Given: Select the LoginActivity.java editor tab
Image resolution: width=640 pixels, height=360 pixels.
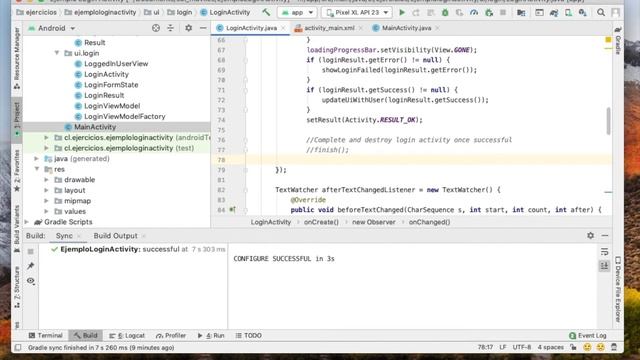Looking at the screenshot, I should click(x=251, y=28).
